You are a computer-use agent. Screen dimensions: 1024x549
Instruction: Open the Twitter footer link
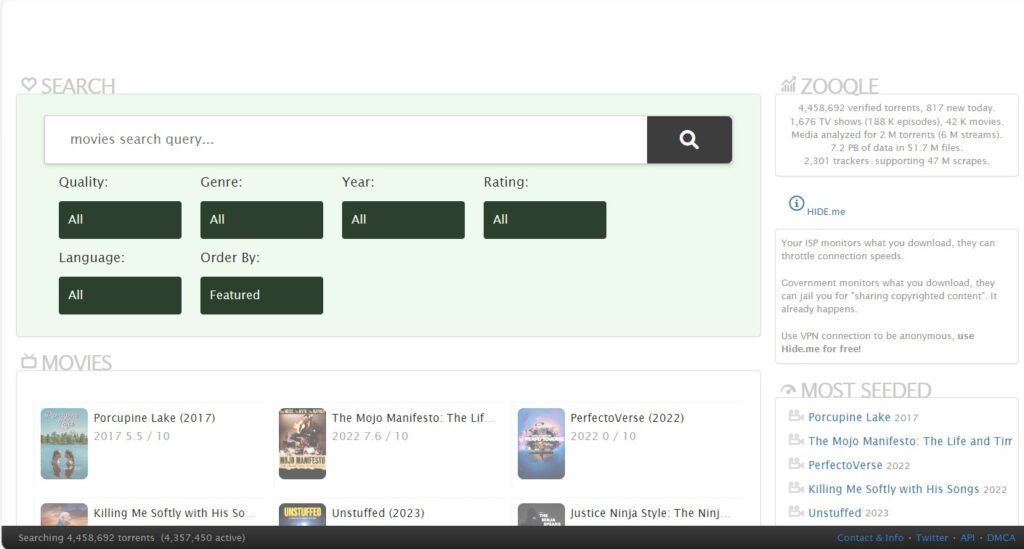pyautogui.click(x=932, y=538)
